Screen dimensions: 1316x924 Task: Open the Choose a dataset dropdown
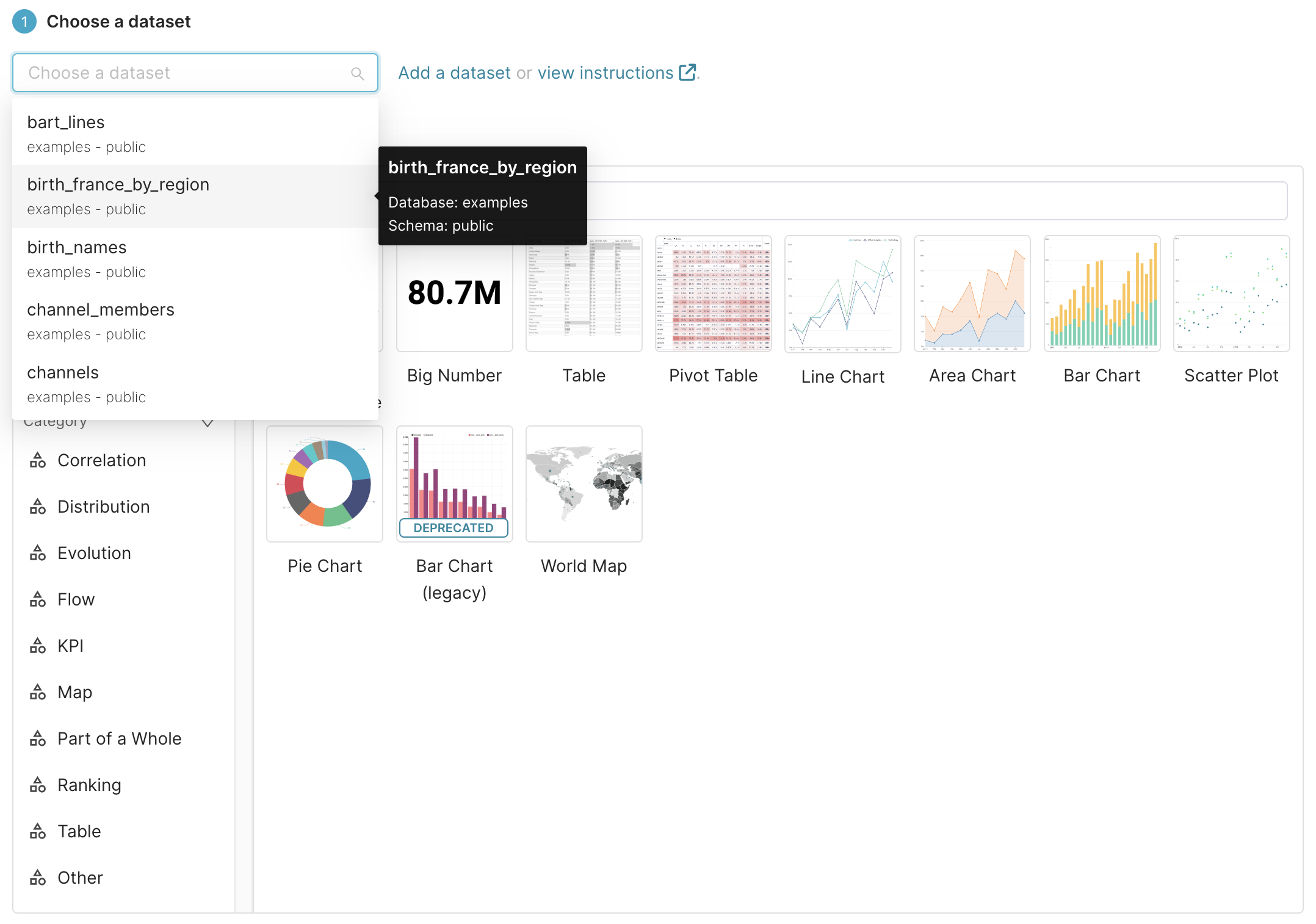183,73
